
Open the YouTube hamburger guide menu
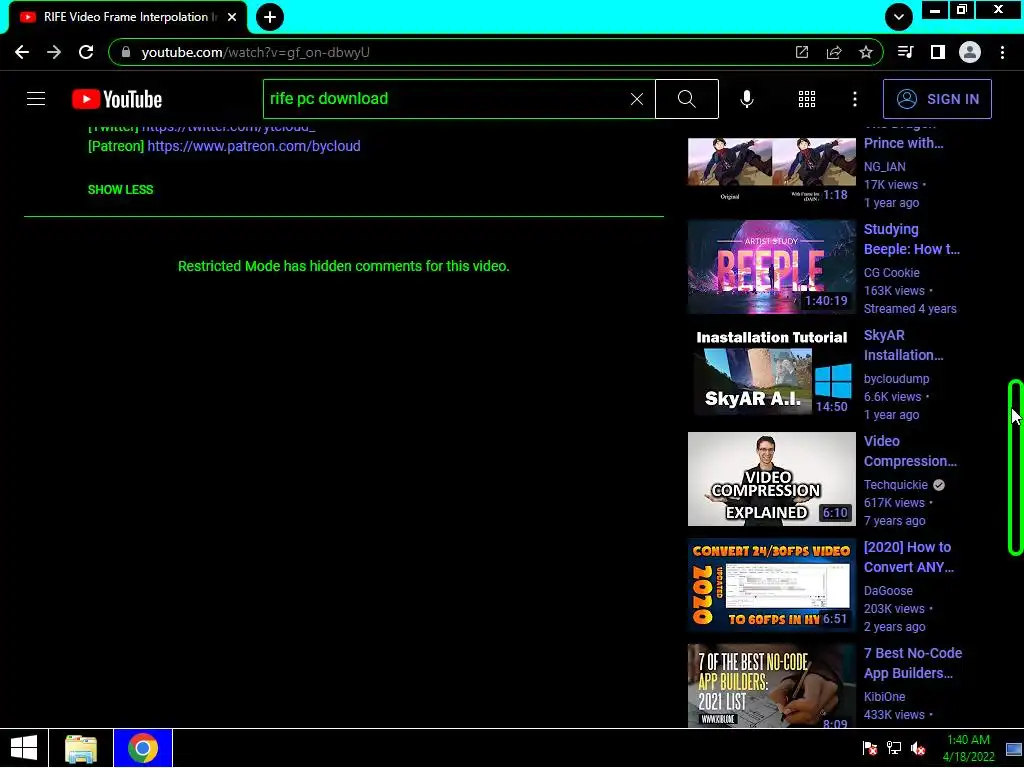pyautogui.click(x=36, y=99)
